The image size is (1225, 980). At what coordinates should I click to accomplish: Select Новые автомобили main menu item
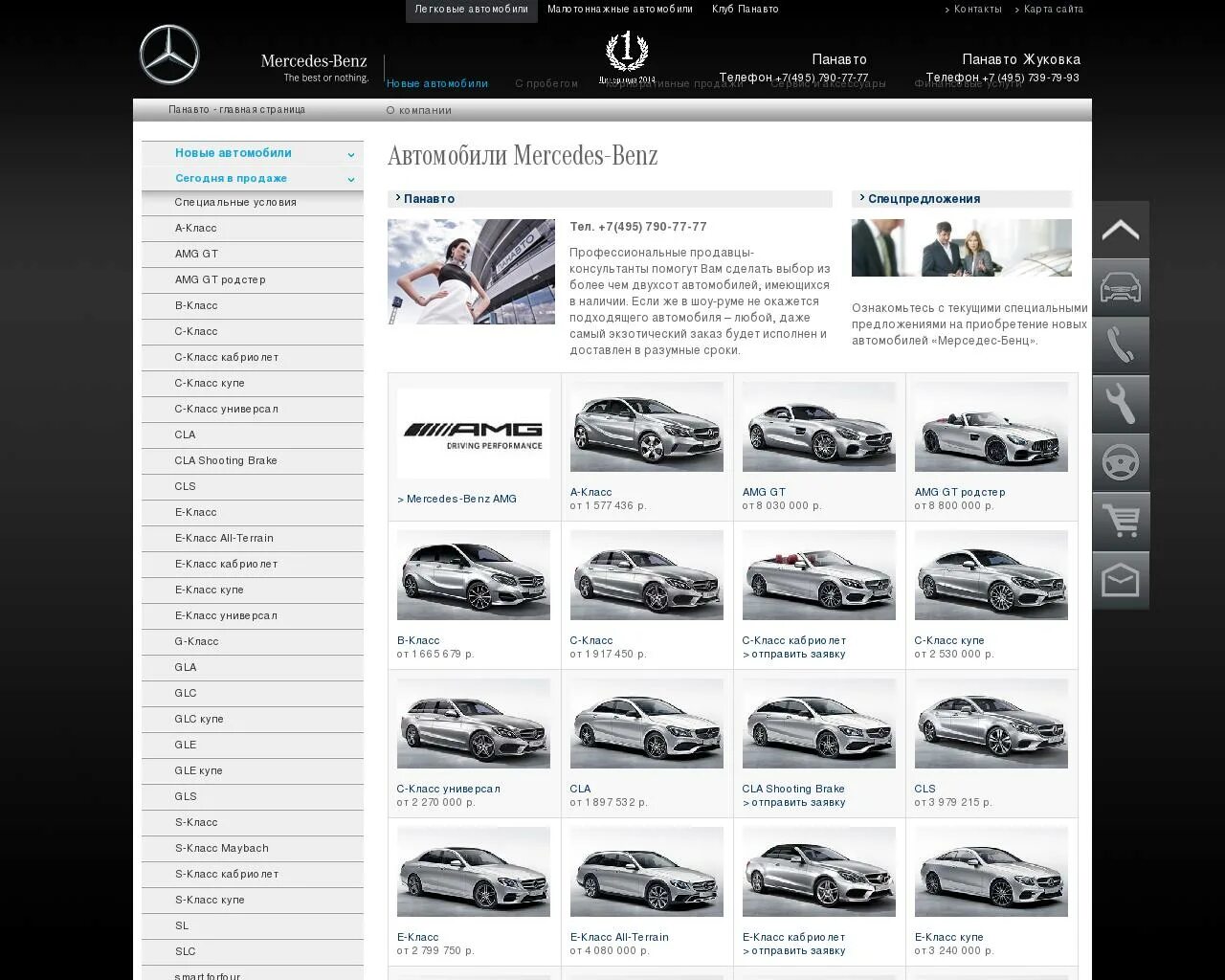click(x=437, y=83)
